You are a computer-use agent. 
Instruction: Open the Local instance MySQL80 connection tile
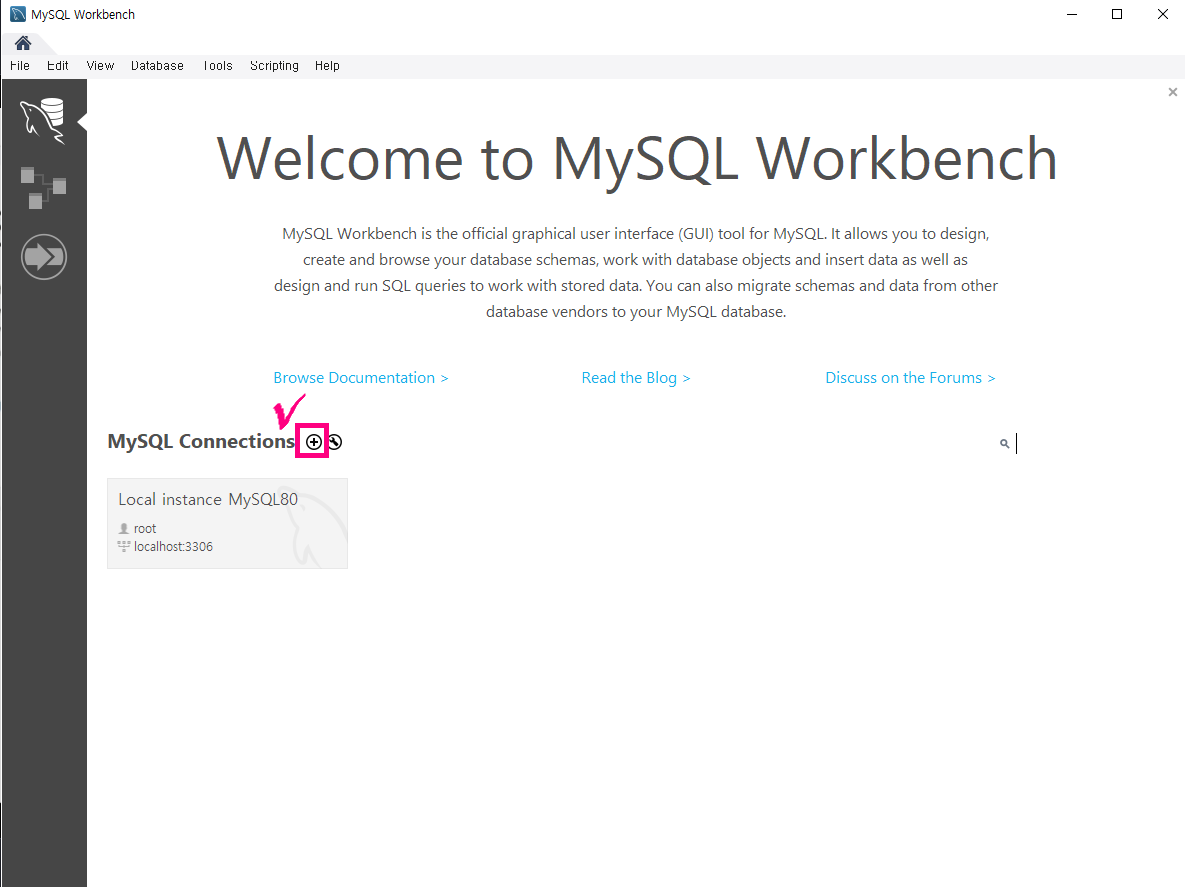pyautogui.click(x=227, y=523)
